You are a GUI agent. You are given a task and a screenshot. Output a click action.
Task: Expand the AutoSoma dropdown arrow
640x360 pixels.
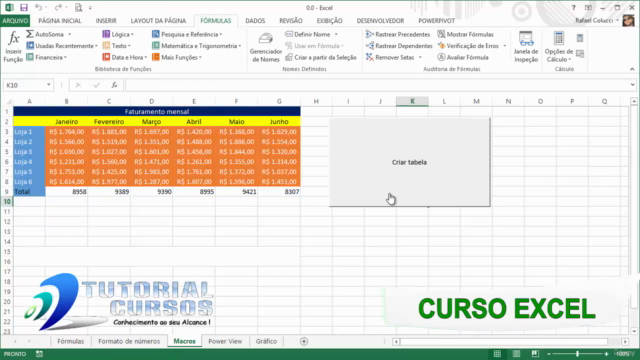pyautogui.click(x=70, y=34)
